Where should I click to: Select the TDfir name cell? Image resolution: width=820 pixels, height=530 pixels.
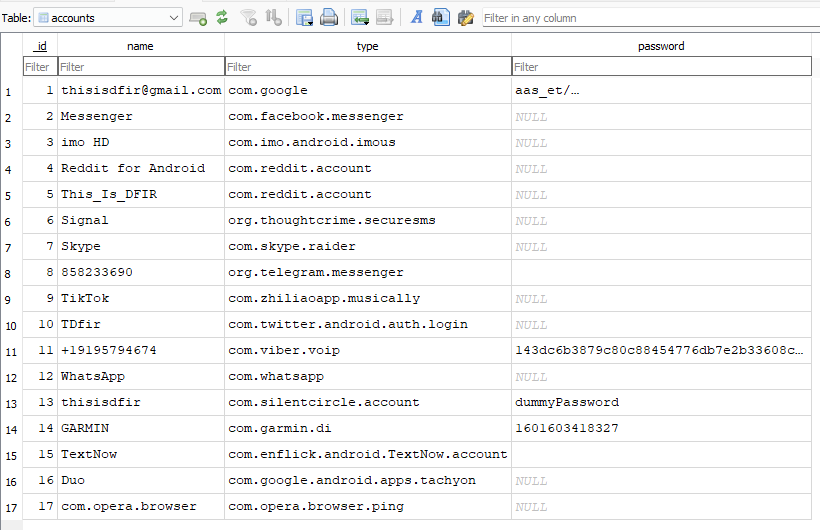(x=141, y=324)
